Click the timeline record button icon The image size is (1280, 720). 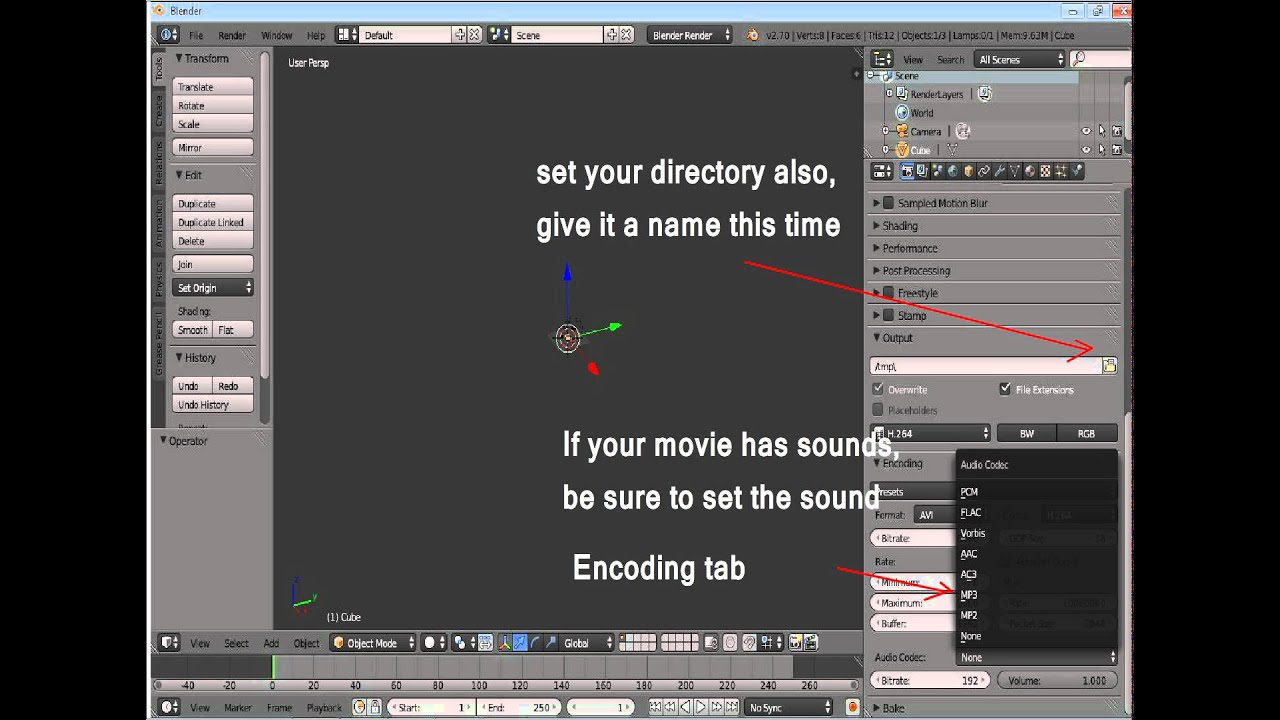point(853,707)
